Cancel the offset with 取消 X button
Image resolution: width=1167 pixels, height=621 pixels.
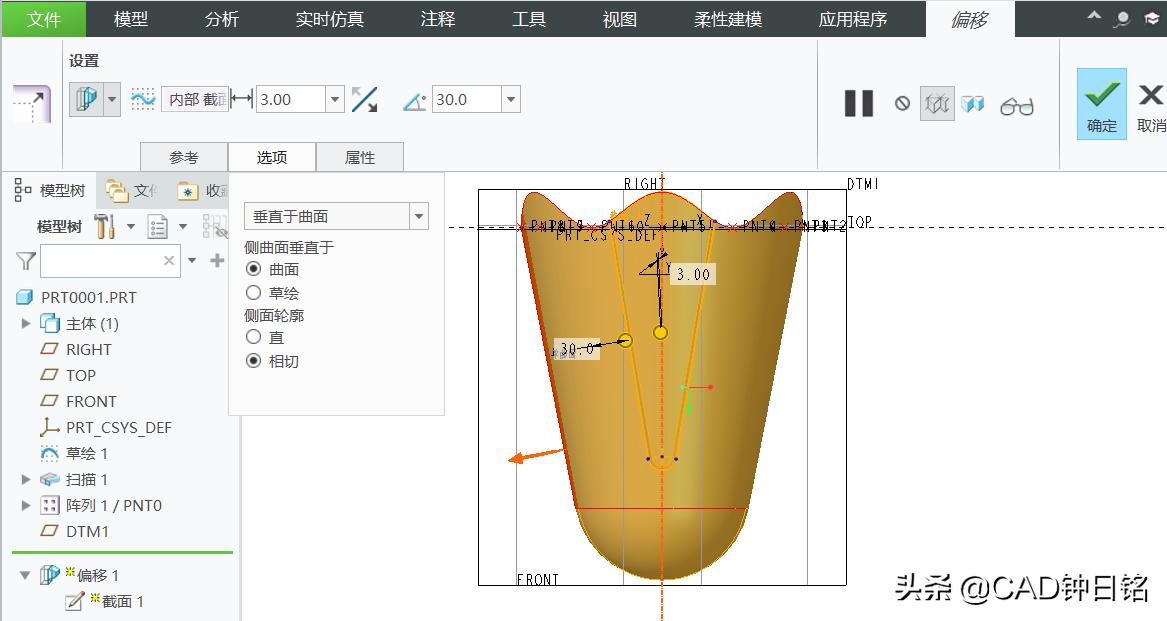(1151, 106)
